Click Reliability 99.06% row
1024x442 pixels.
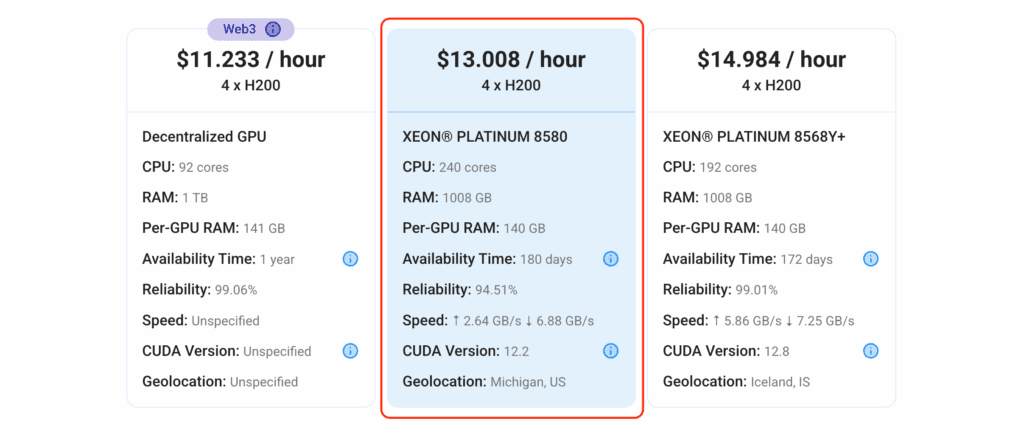click(x=199, y=290)
